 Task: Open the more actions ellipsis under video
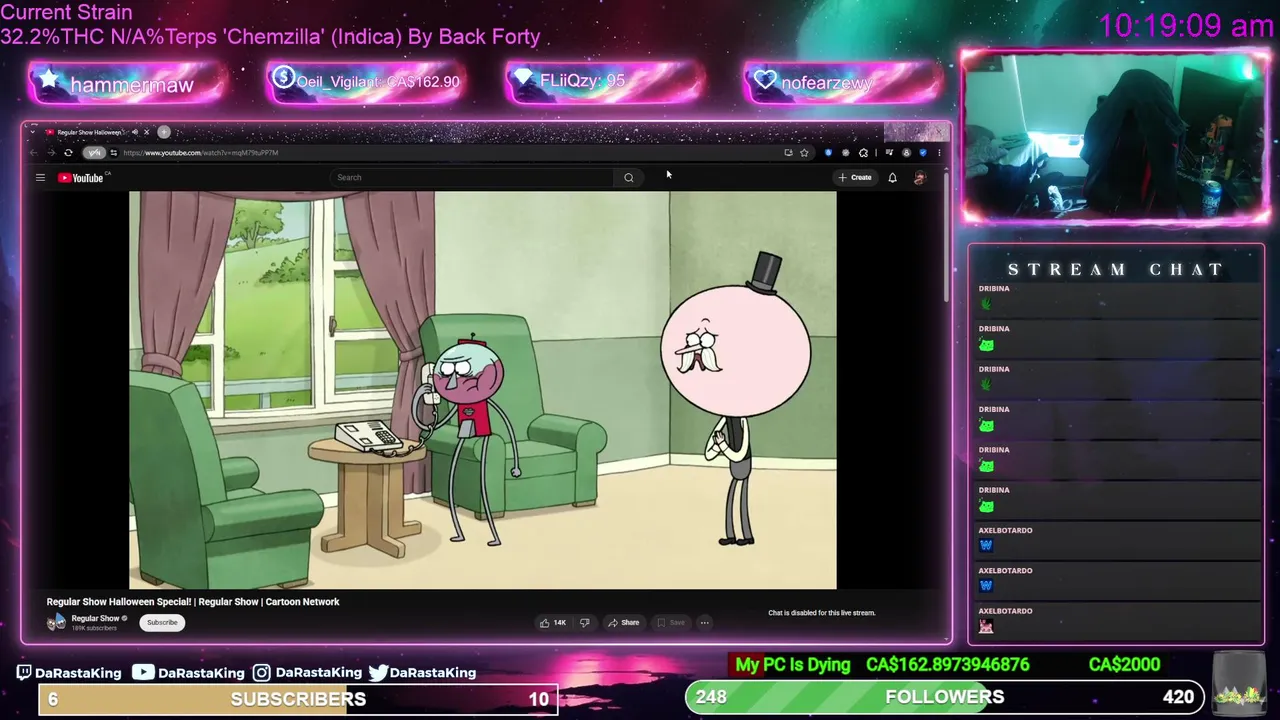pos(704,622)
